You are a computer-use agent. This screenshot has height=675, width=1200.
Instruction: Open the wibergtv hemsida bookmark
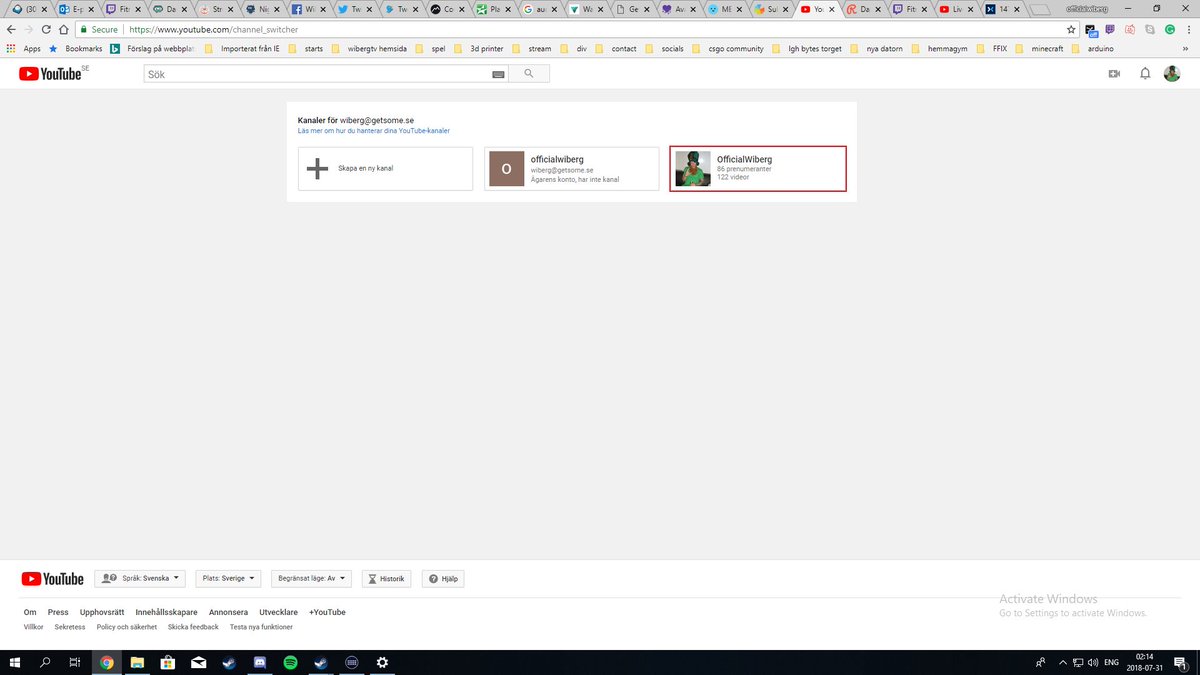(x=371, y=48)
